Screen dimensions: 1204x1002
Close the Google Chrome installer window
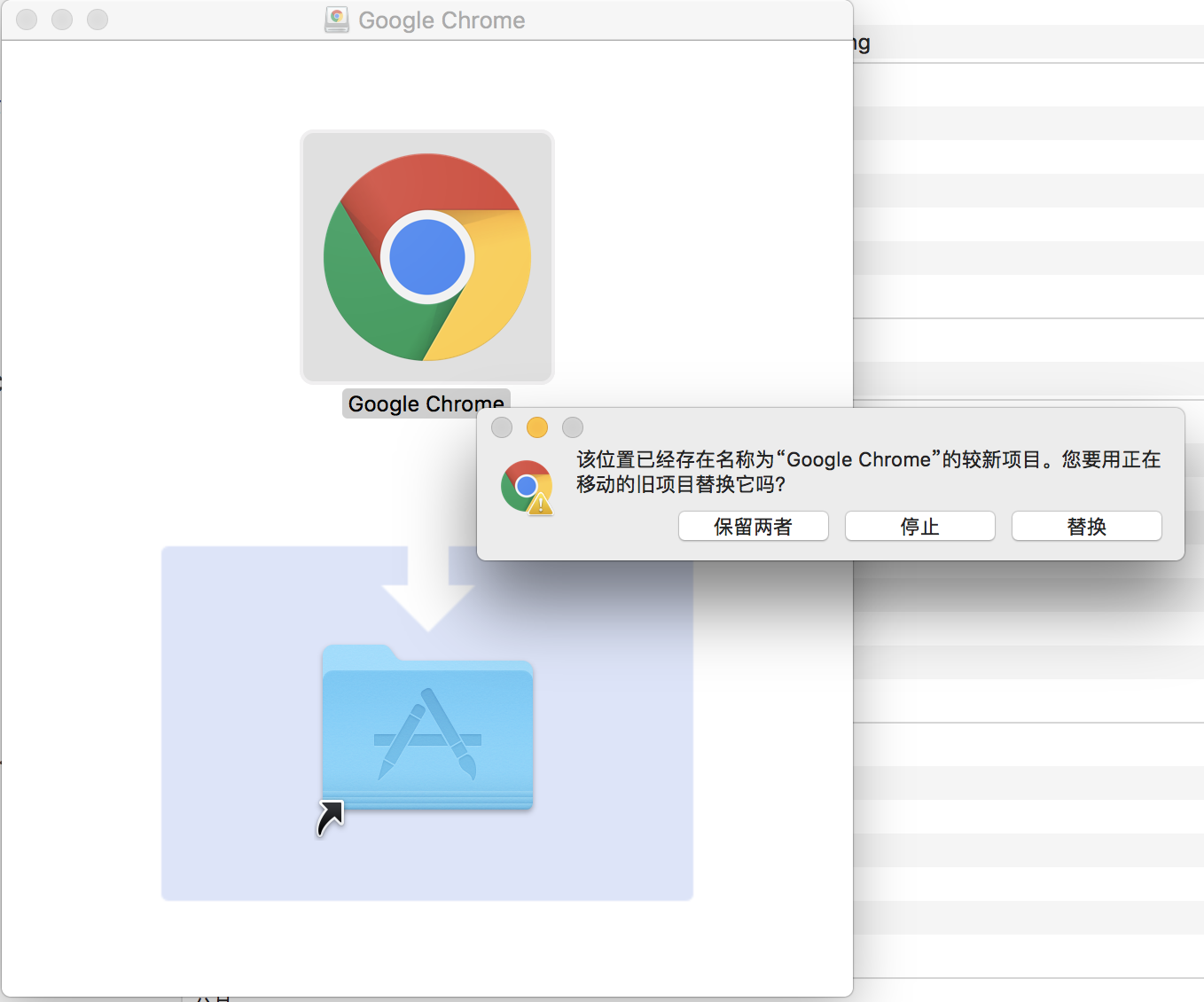(x=27, y=20)
